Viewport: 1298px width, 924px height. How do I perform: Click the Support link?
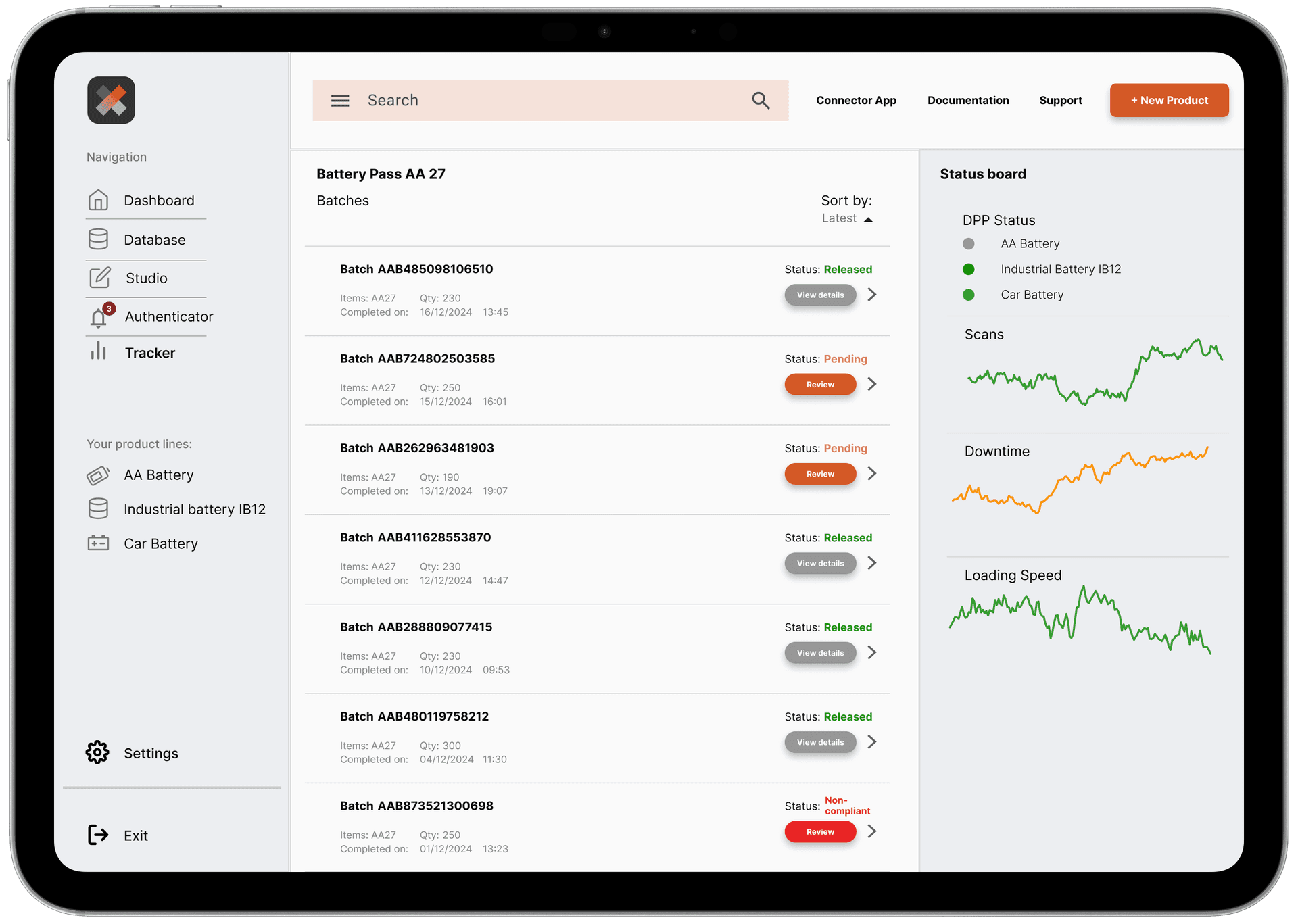click(x=1060, y=101)
